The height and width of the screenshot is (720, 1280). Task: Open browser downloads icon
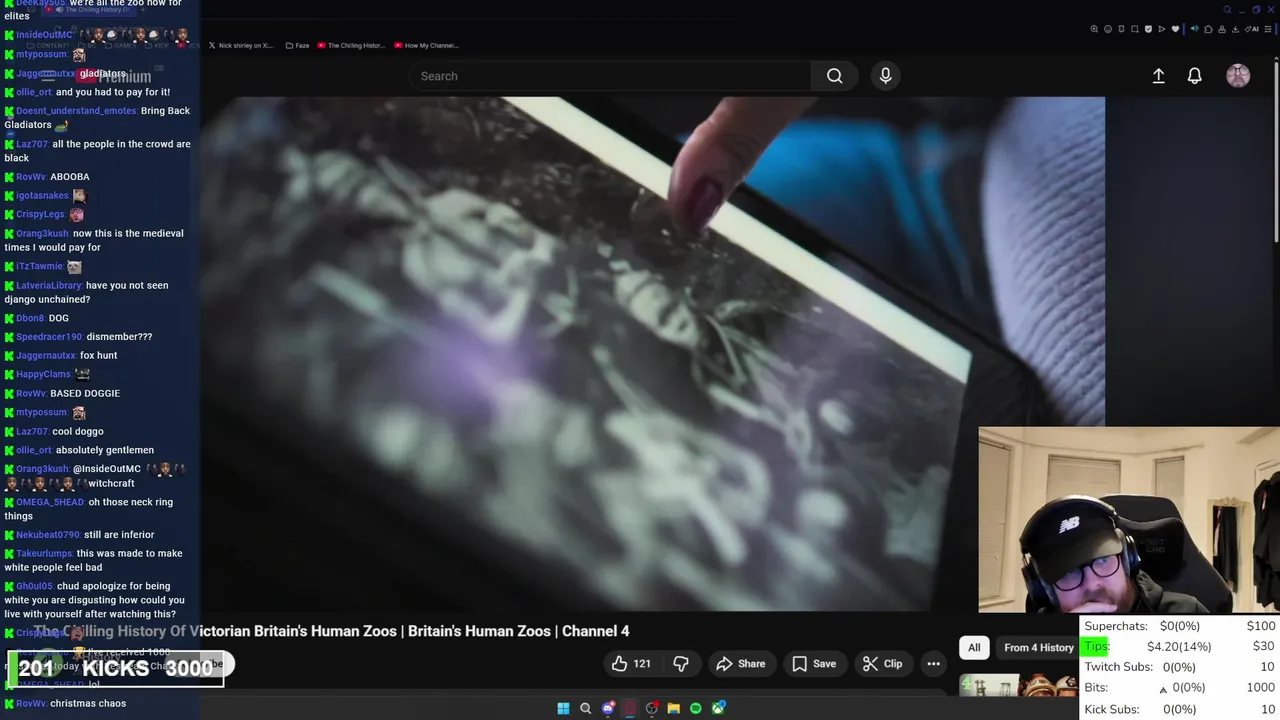click(x=1235, y=29)
